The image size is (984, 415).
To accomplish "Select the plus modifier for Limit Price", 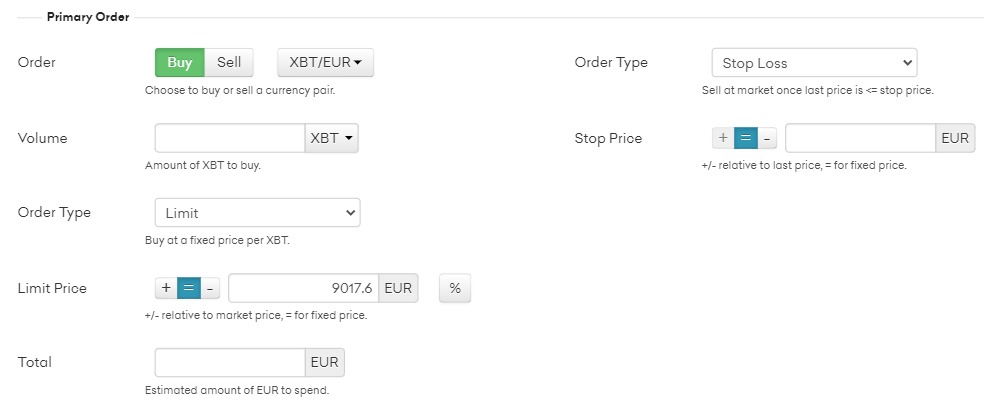I will coord(166,288).
